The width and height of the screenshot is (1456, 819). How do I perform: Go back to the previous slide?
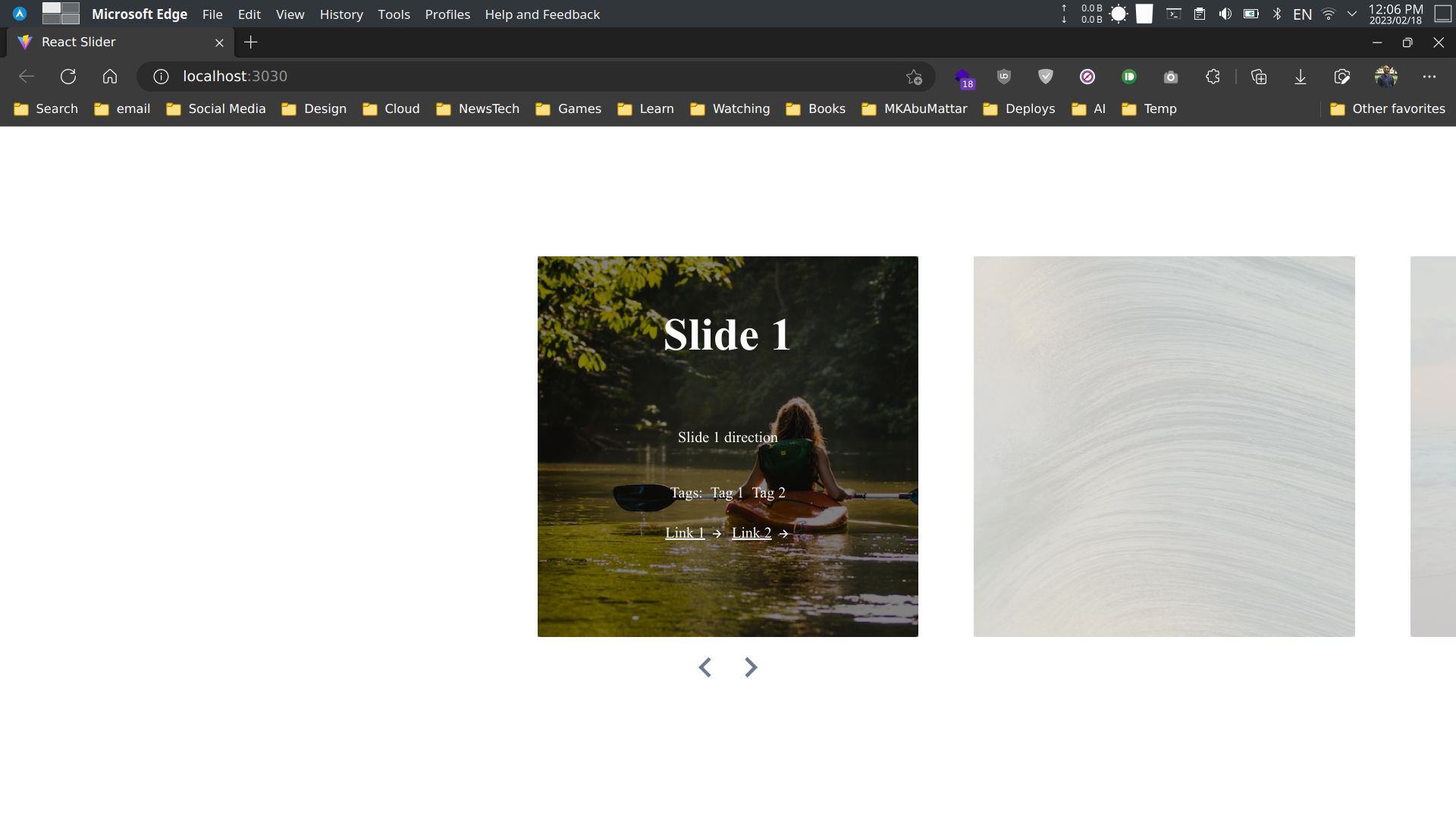click(705, 667)
